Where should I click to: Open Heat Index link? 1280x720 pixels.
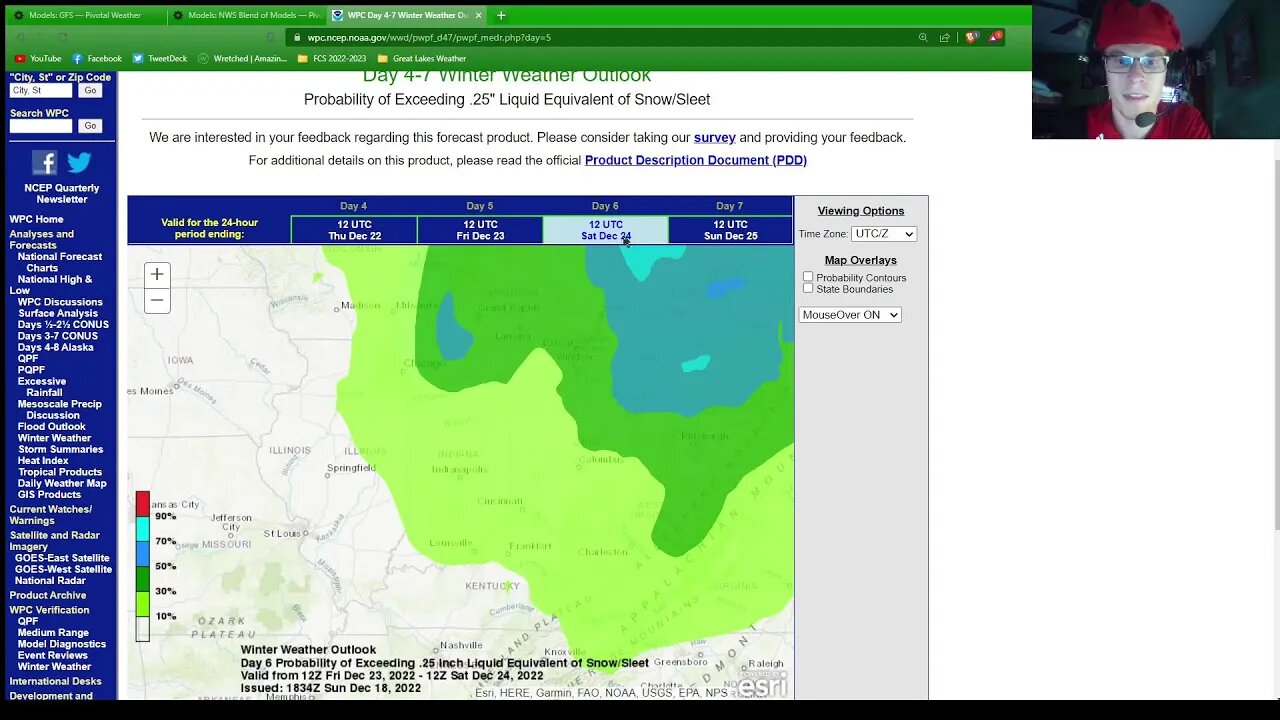tap(43, 461)
